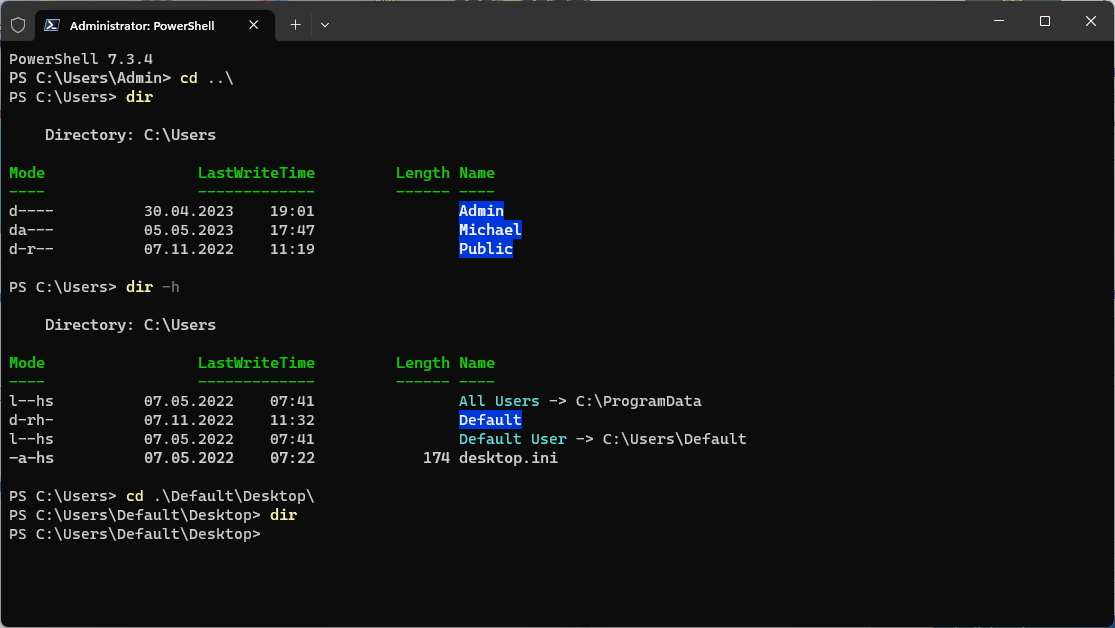Click the desktop.ini file name

[508, 458]
